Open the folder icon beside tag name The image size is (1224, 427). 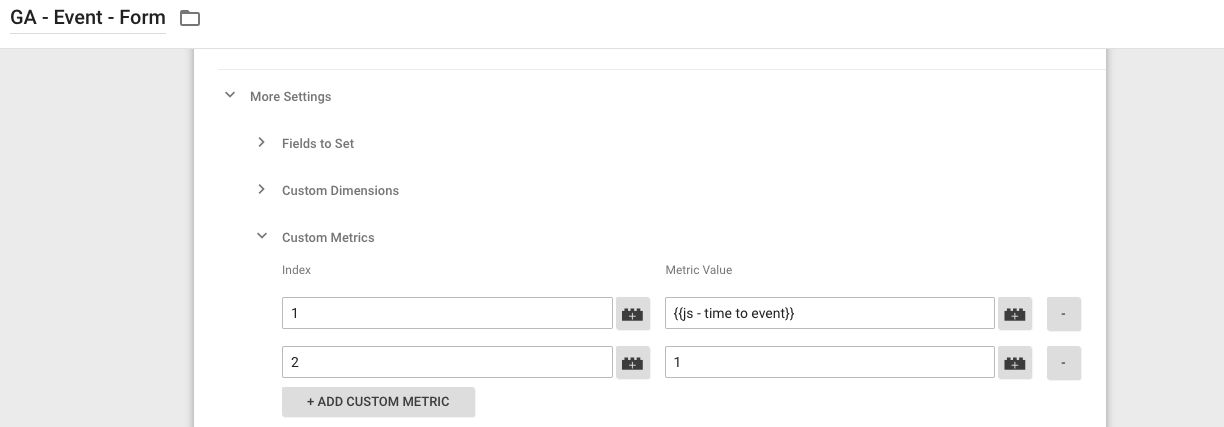190,18
